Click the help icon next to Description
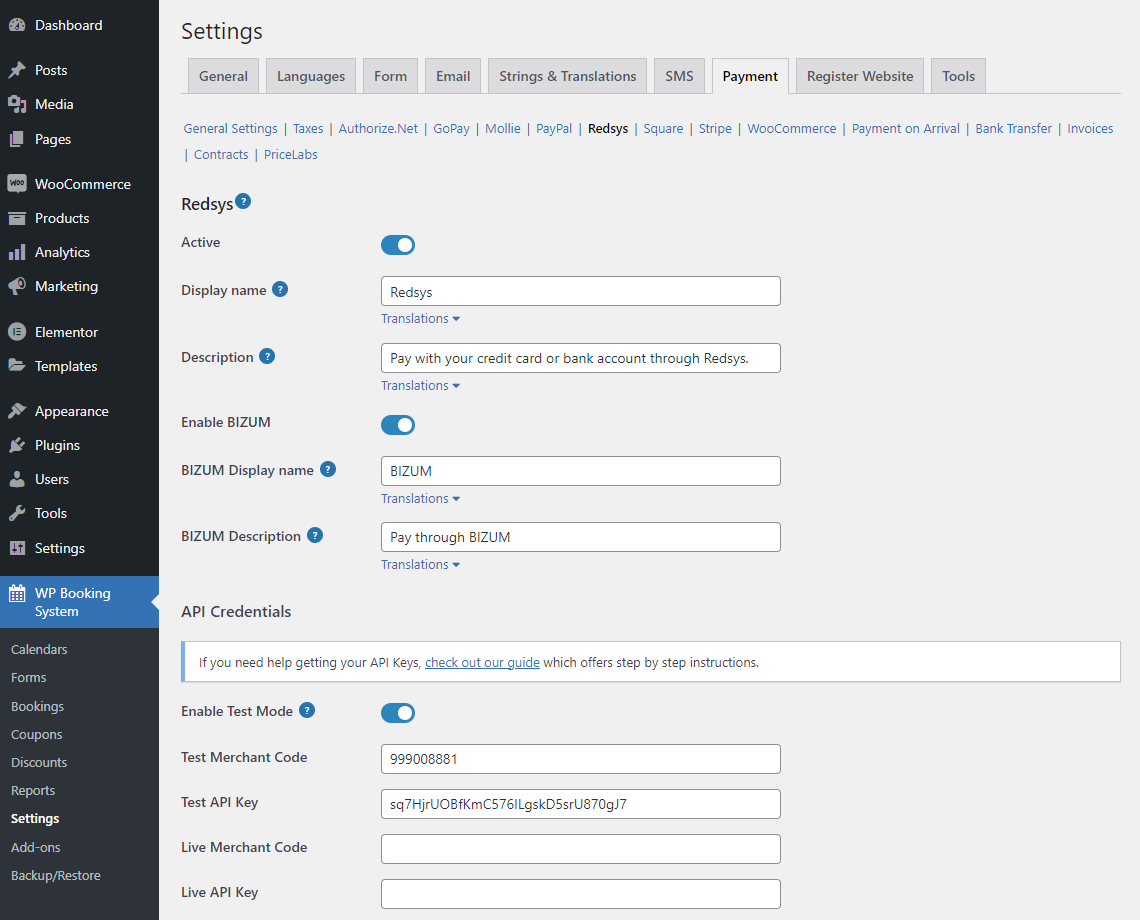 pos(268,356)
